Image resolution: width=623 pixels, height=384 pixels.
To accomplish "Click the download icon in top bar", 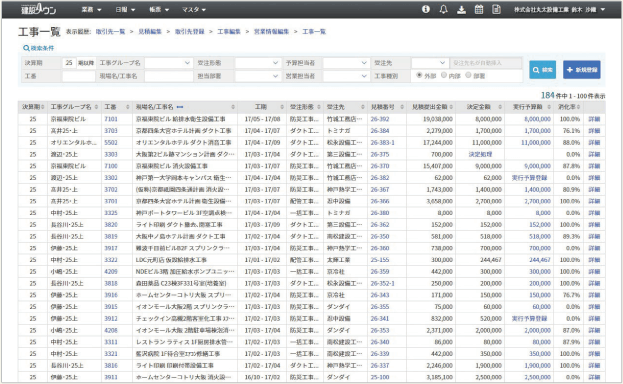I will point(461,10).
